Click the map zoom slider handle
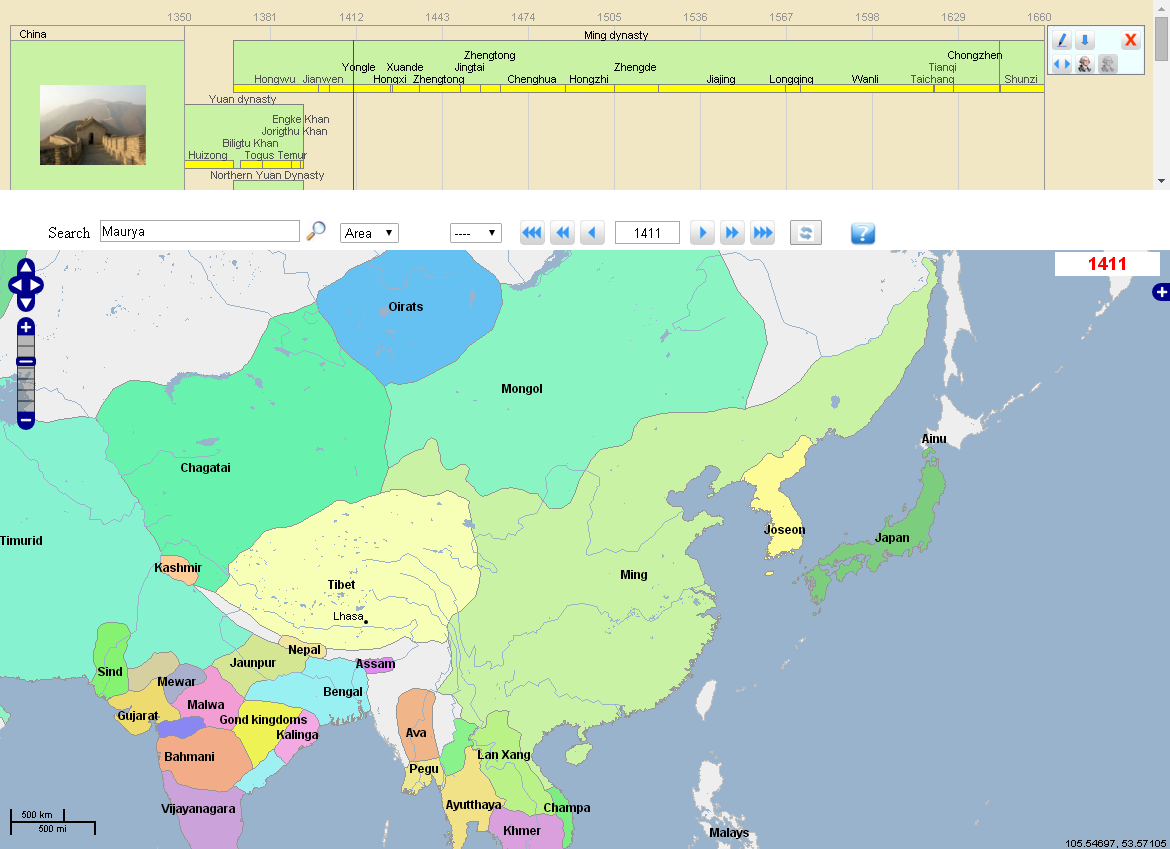Viewport: 1170px width, 849px height. [25, 362]
